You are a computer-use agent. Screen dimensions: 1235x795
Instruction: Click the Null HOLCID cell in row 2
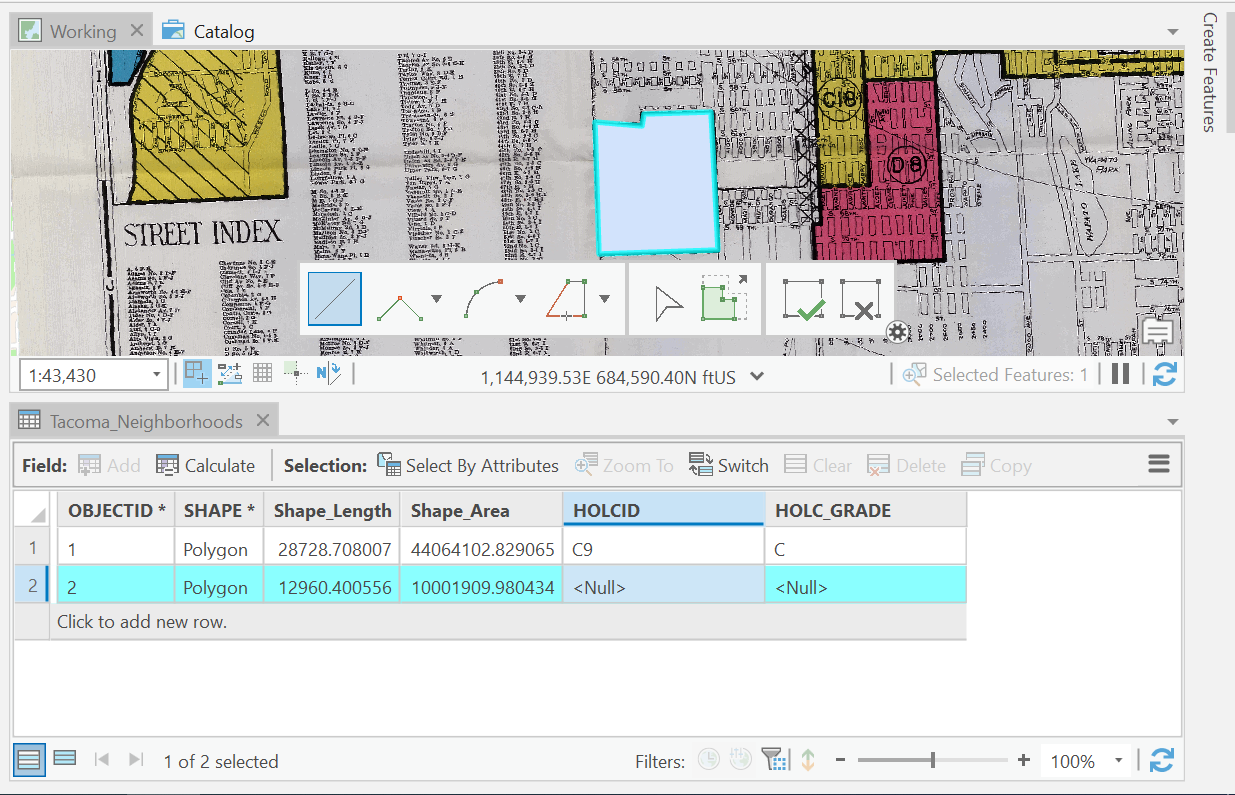(664, 587)
